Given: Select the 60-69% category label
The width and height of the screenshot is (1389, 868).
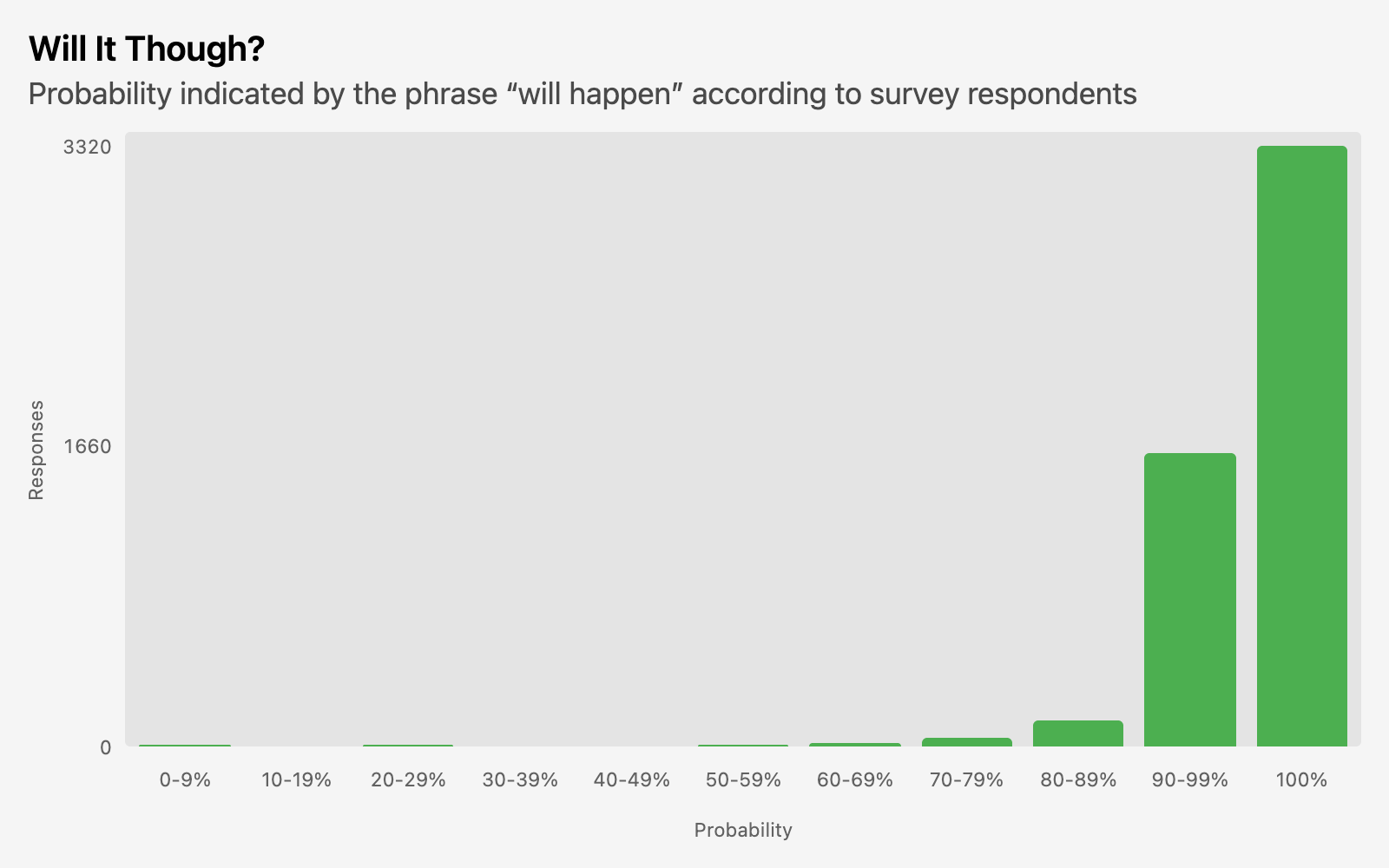Looking at the screenshot, I should point(854,780).
